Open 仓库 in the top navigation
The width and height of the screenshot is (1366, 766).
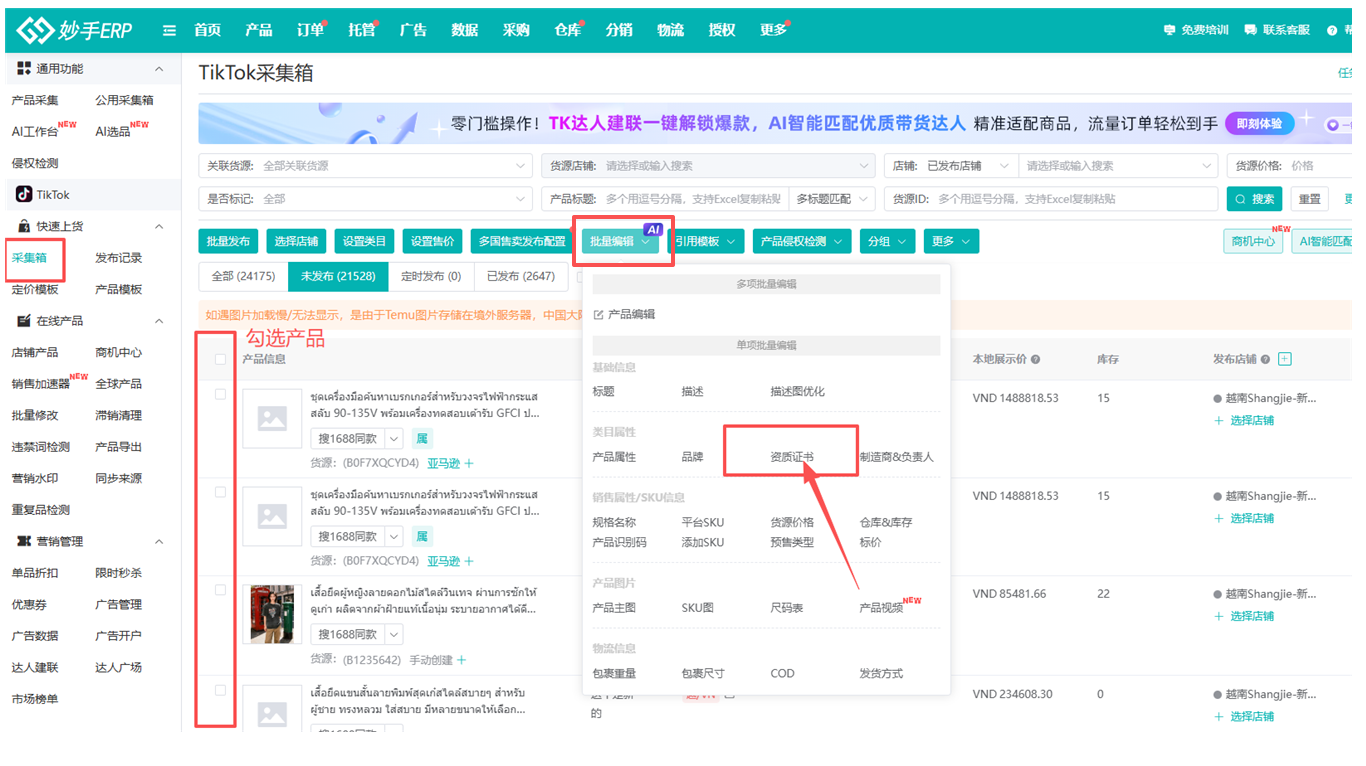click(567, 30)
